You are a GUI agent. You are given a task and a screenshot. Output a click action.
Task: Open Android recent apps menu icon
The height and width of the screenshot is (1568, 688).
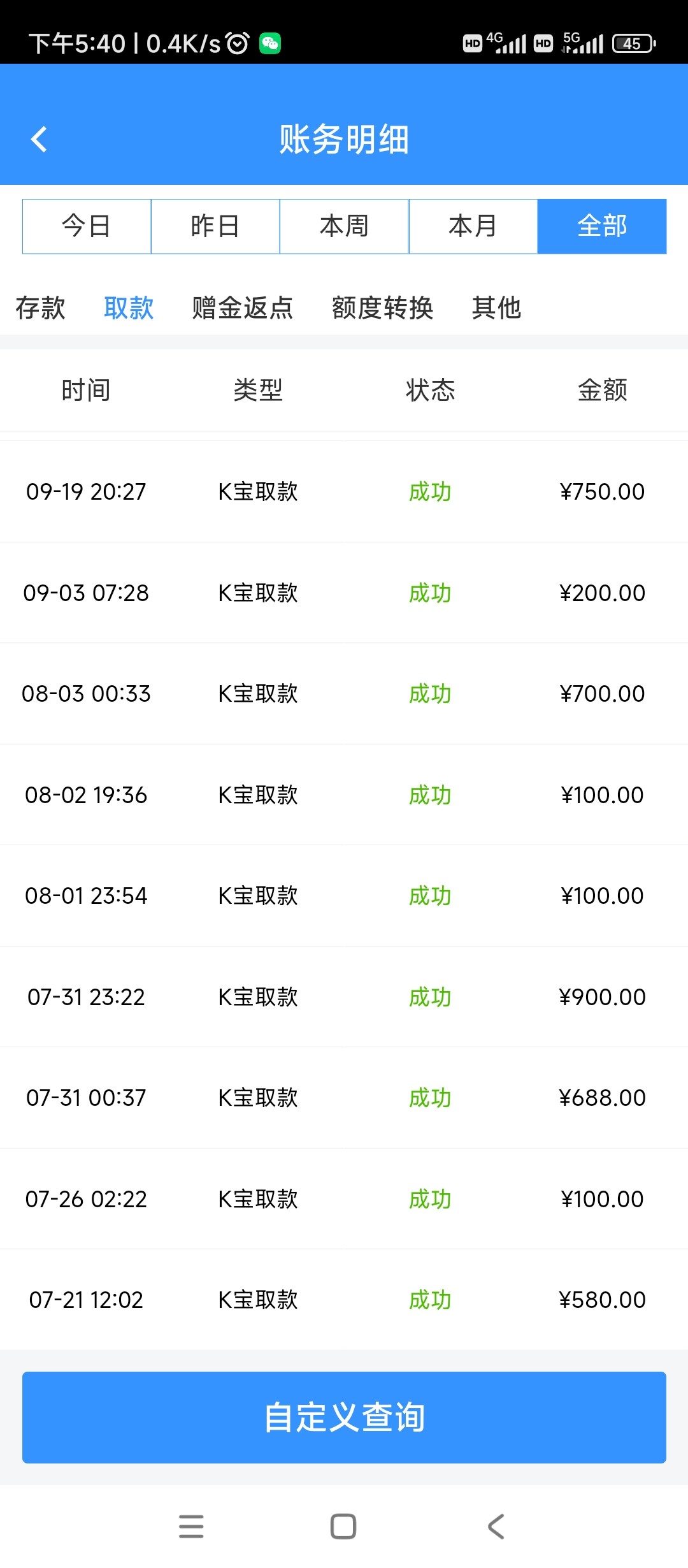pyautogui.click(x=191, y=1526)
